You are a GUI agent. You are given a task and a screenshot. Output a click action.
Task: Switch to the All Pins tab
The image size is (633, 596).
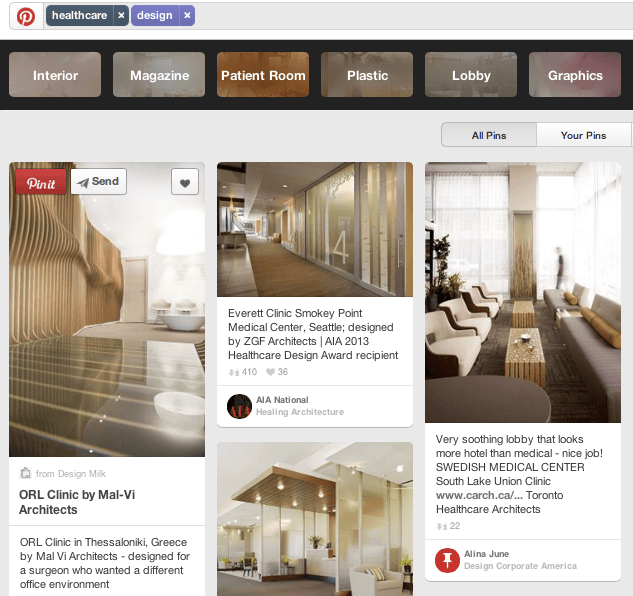pos(489,135)
